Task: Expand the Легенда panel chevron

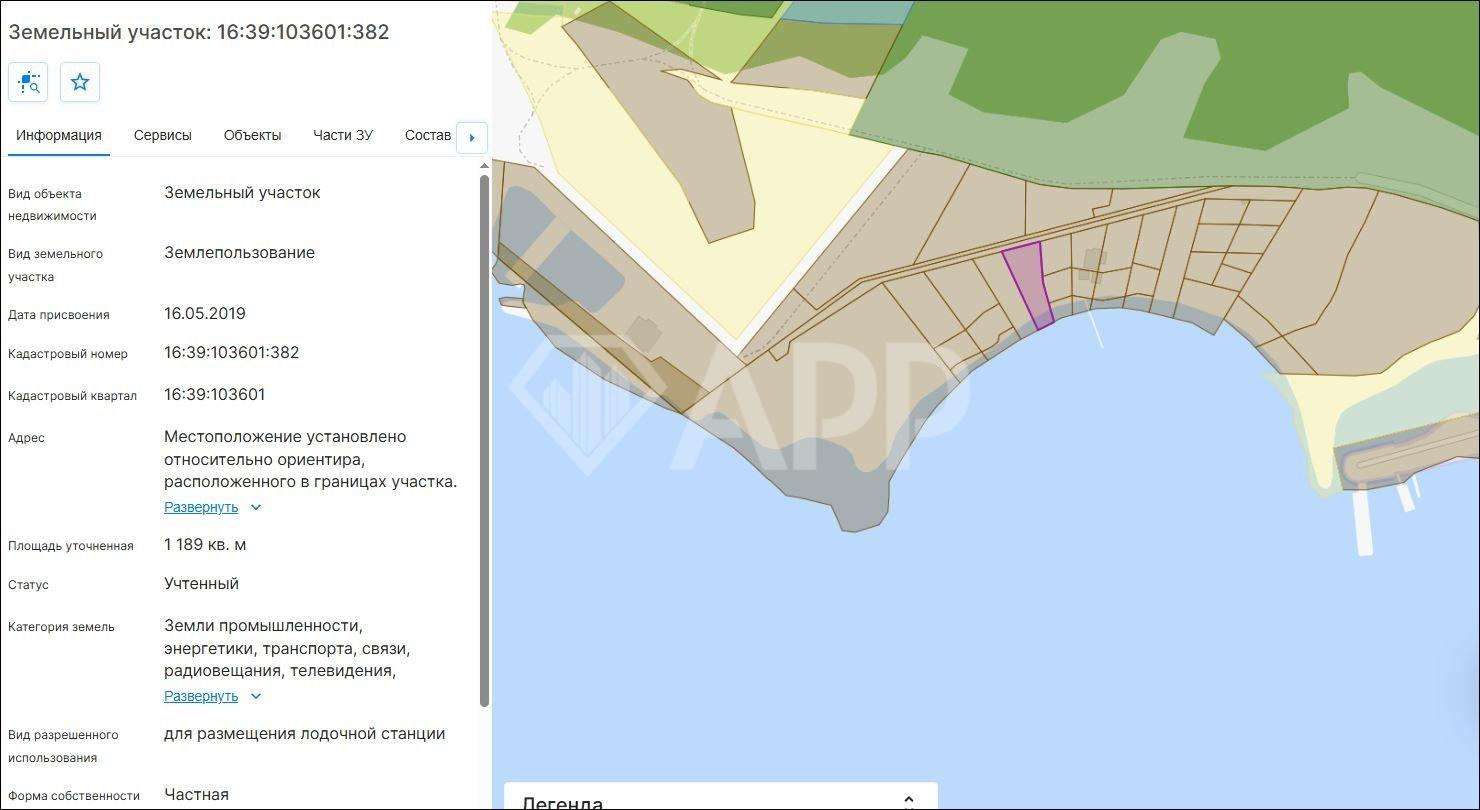Action: (908, 801)
